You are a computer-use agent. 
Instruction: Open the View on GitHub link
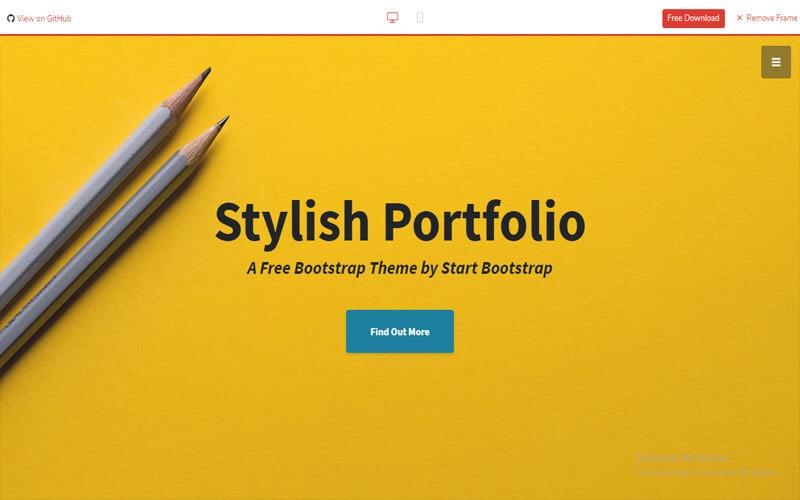[39, 18]
